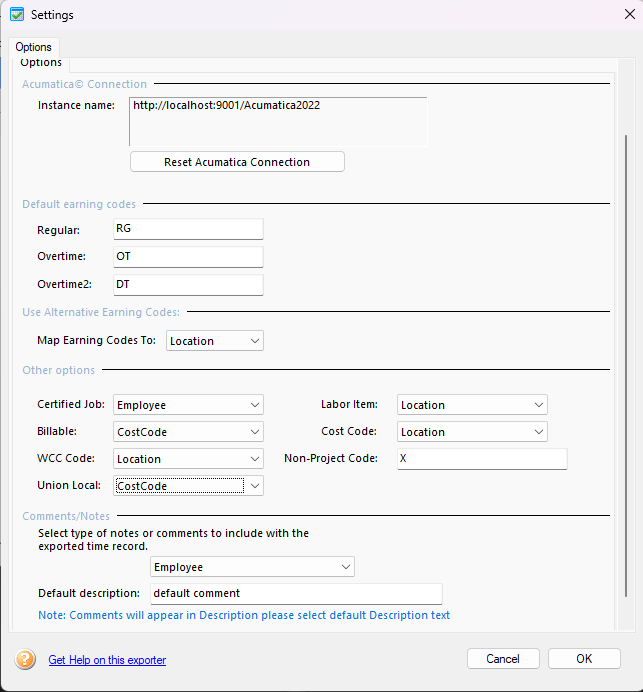This screenshot has width=643, height=692.
Task: Click the OK button
Action: tap(584, 658)
